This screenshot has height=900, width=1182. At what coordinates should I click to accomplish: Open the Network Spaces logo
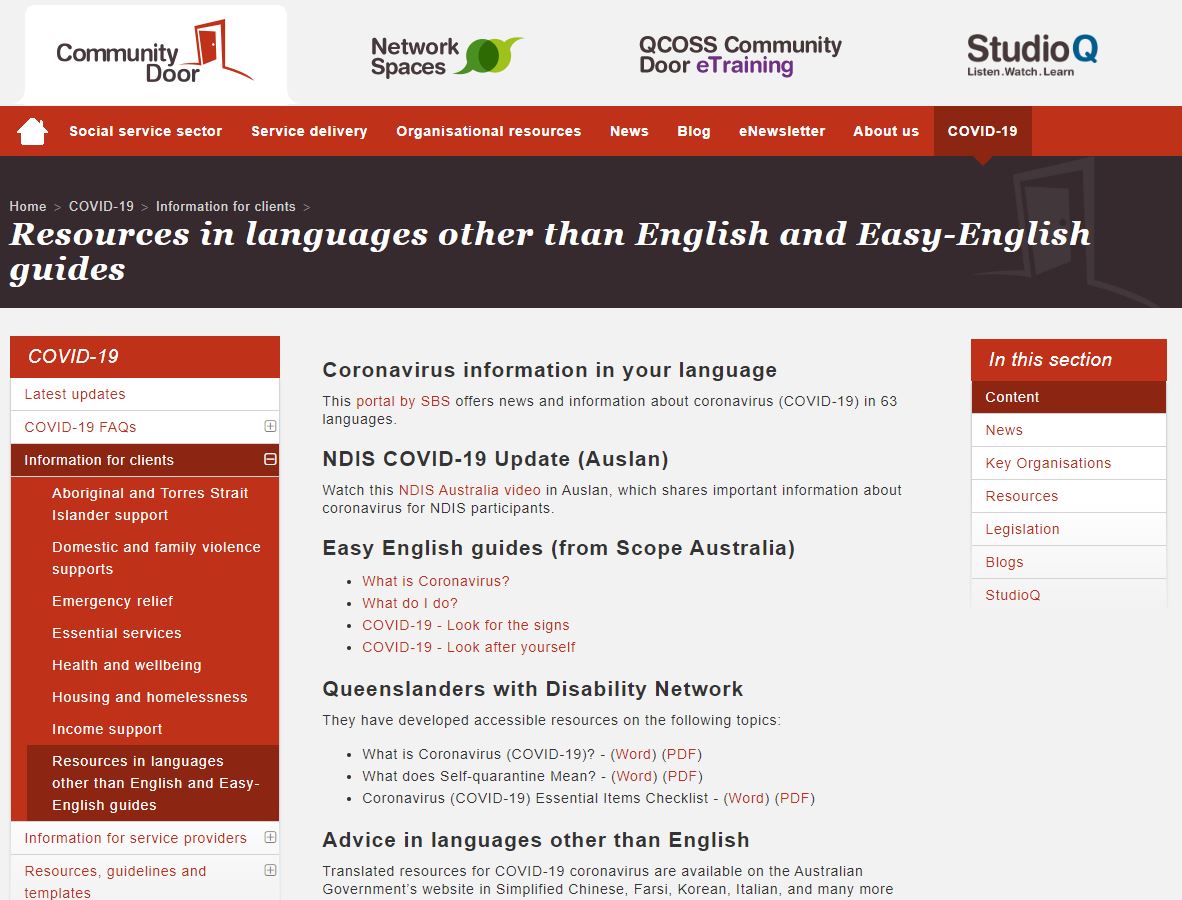pos(446,56)
